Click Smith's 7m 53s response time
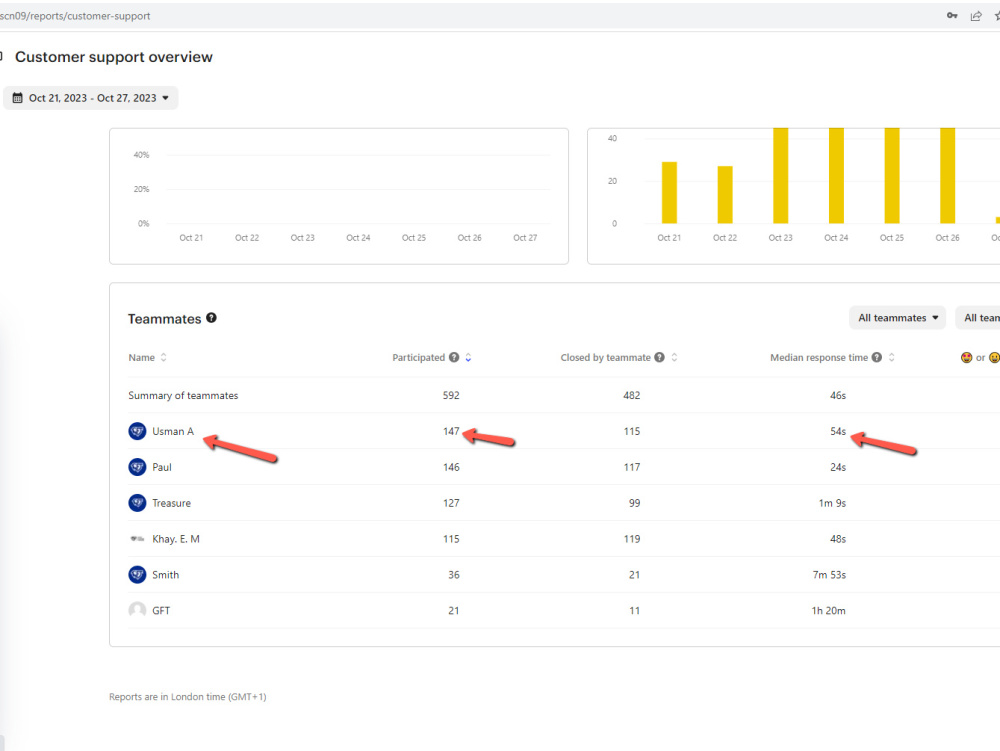Viewport: 1000px width, 751px height. point(829,574)
